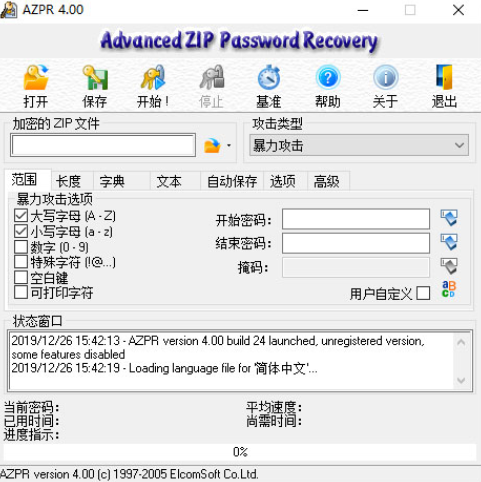The height and width of the screenshot is (482, 481).
Task: Open the 帮助 help icon
Action: pyautogui.click(x=328, y=78)
